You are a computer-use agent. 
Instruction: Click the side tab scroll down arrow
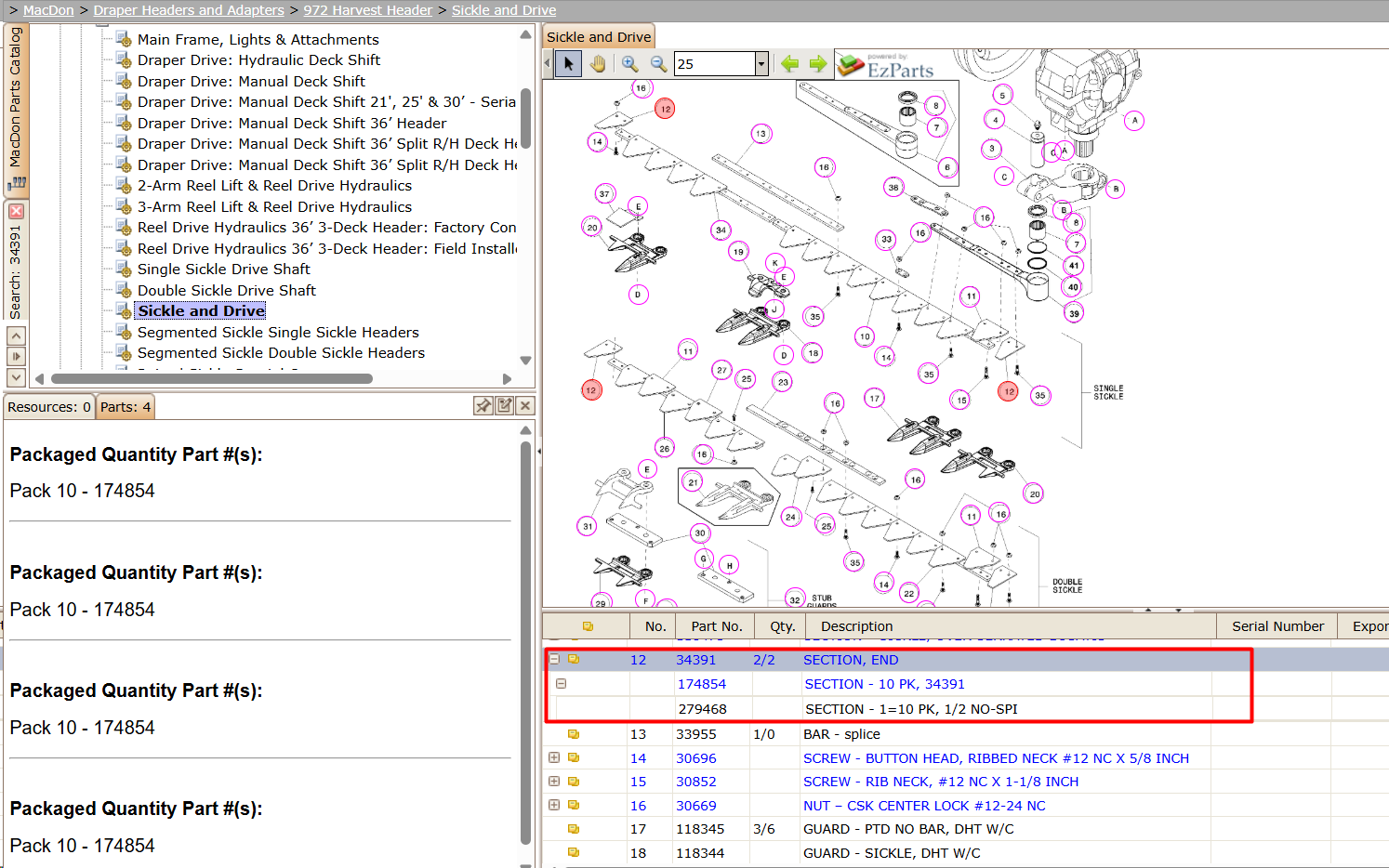point(16,377)
